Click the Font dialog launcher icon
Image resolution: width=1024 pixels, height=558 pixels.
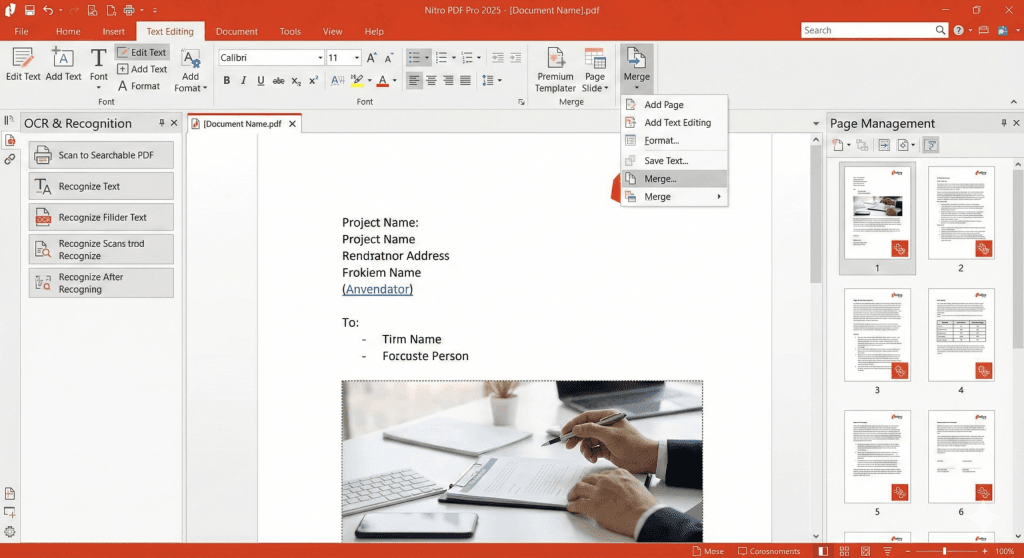click(521, 102)
